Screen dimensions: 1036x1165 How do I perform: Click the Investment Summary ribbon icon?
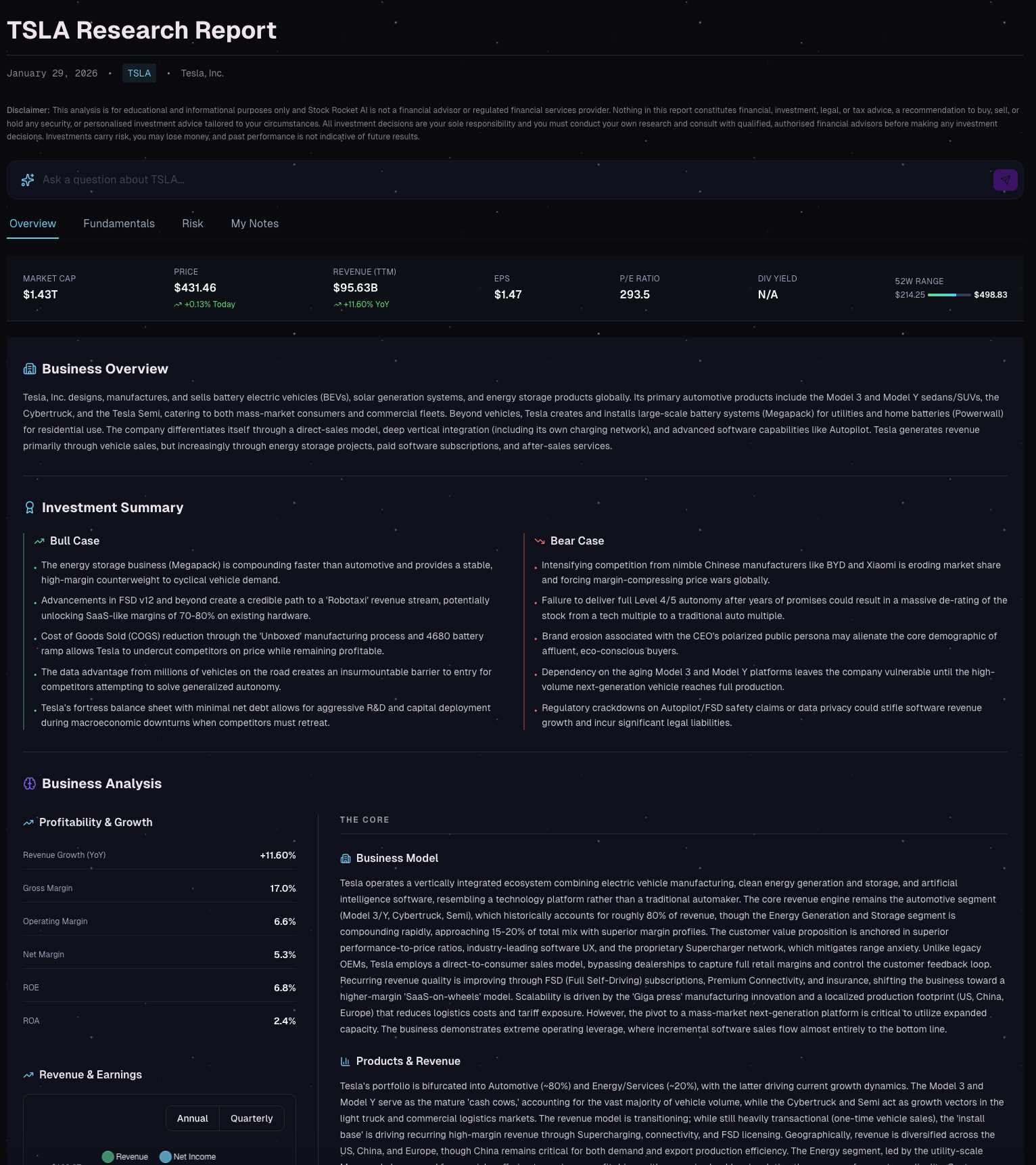[30, 507]
